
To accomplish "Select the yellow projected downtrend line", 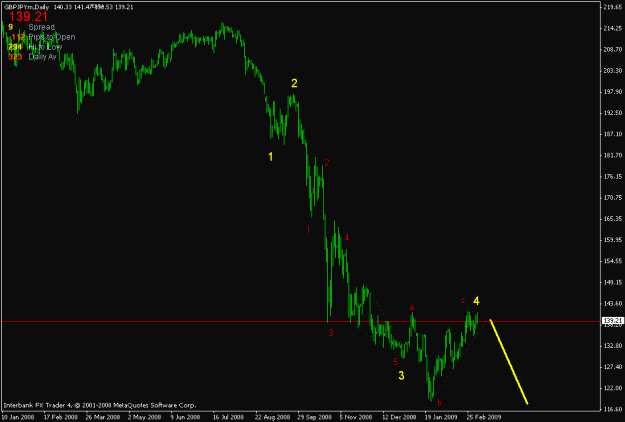I will (509, 362).
